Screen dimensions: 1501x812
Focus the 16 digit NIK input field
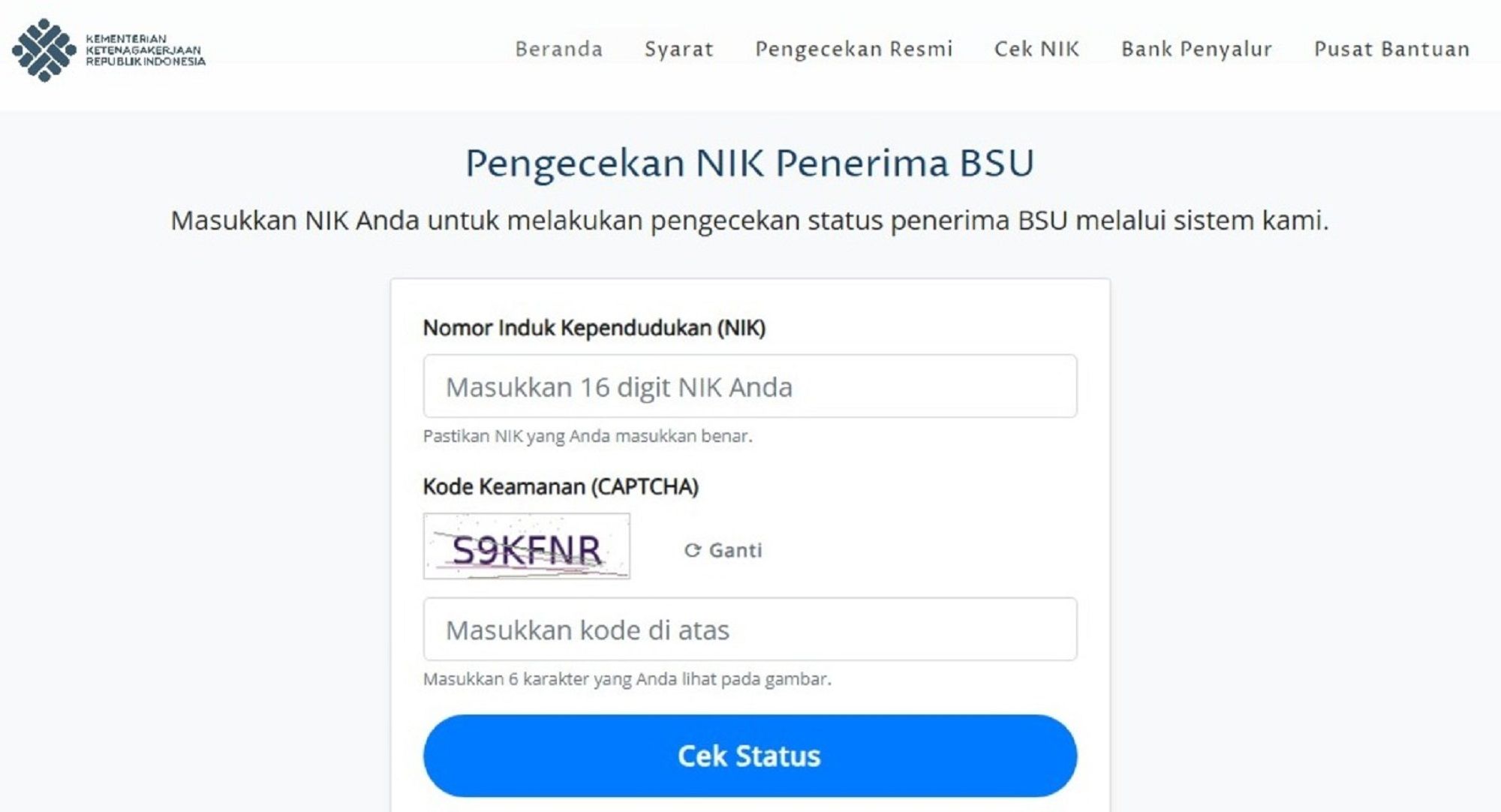click(750, 386)
